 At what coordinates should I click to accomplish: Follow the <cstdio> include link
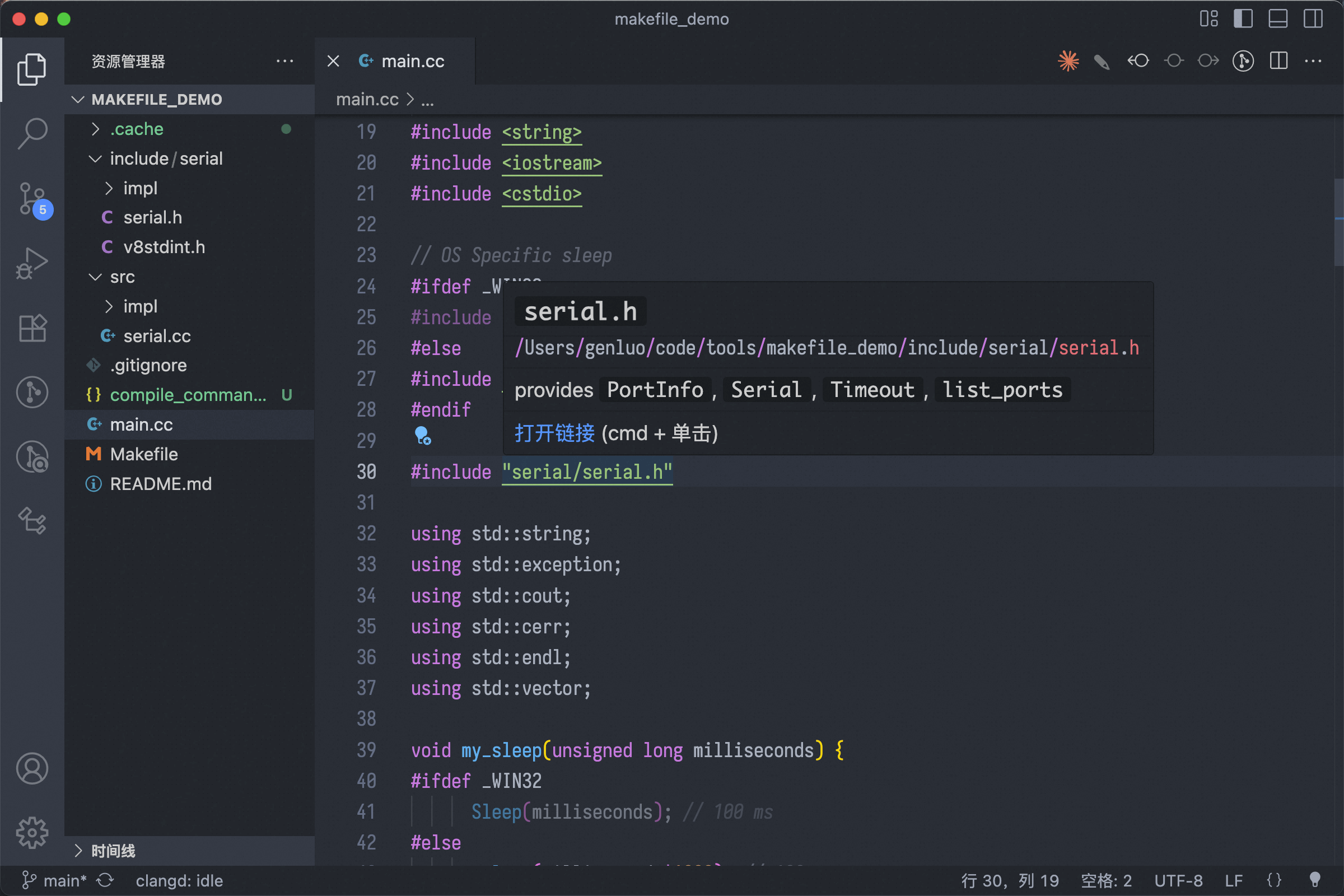pyautogui.click(x=542, y=194)
